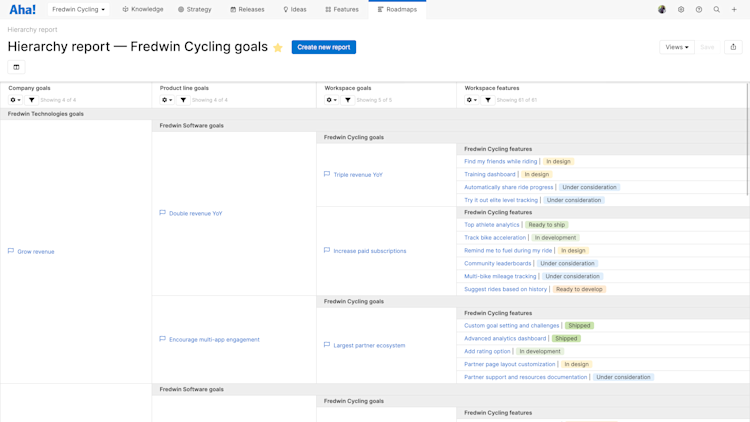Open the Advanced analytics dashboard feature
The width and height of the screenshot is (750, 422).
pyautogui.click(x=505, y=339)
